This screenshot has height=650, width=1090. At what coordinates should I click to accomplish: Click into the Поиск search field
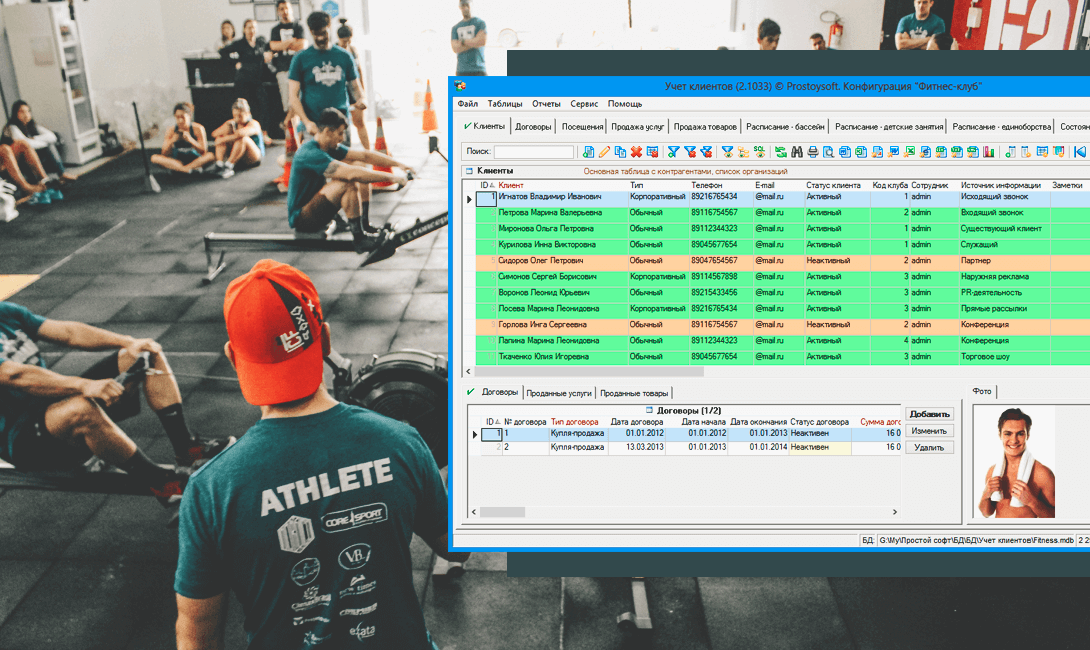point(534,152)
